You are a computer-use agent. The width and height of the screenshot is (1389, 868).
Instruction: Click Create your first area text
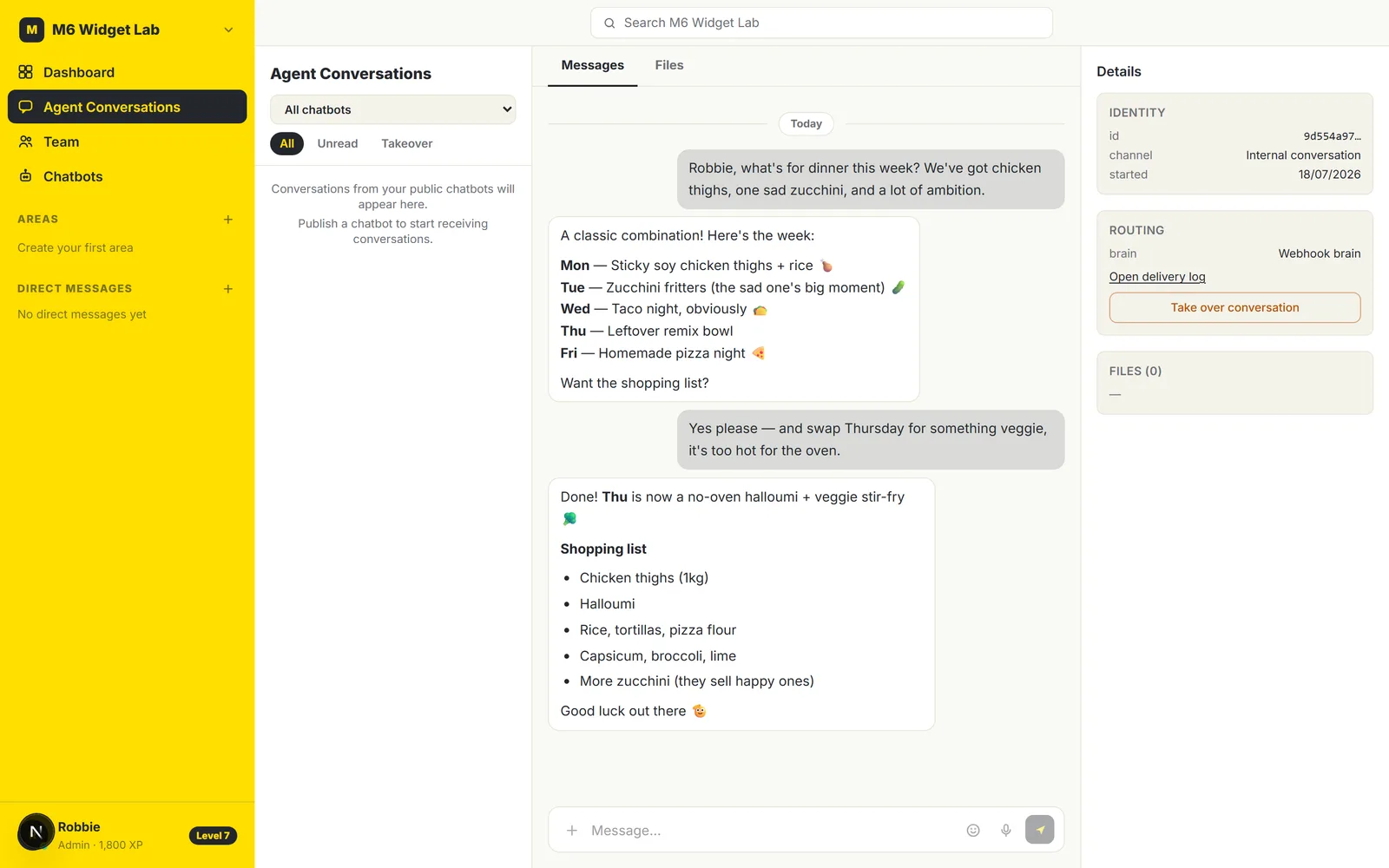coord(76,248)
